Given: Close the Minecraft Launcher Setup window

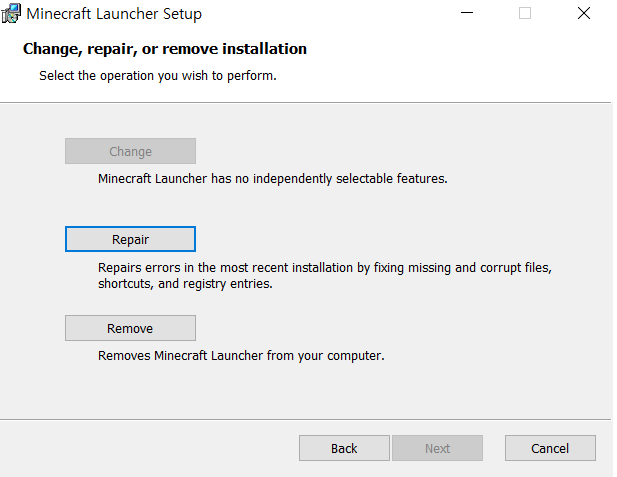Looking at the screenshot, I should 584,14.
